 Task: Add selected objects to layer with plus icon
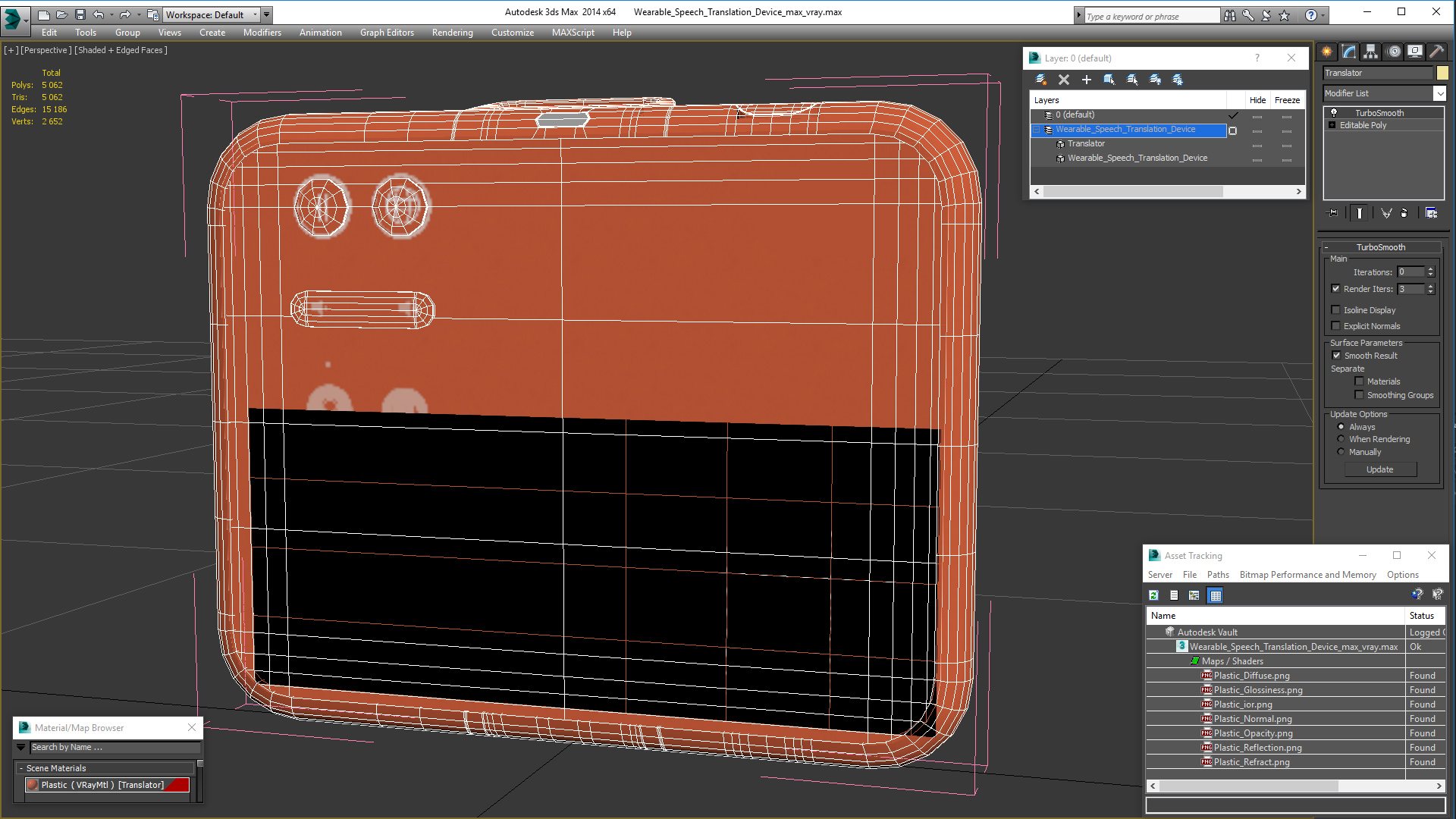click(1087, 80)
